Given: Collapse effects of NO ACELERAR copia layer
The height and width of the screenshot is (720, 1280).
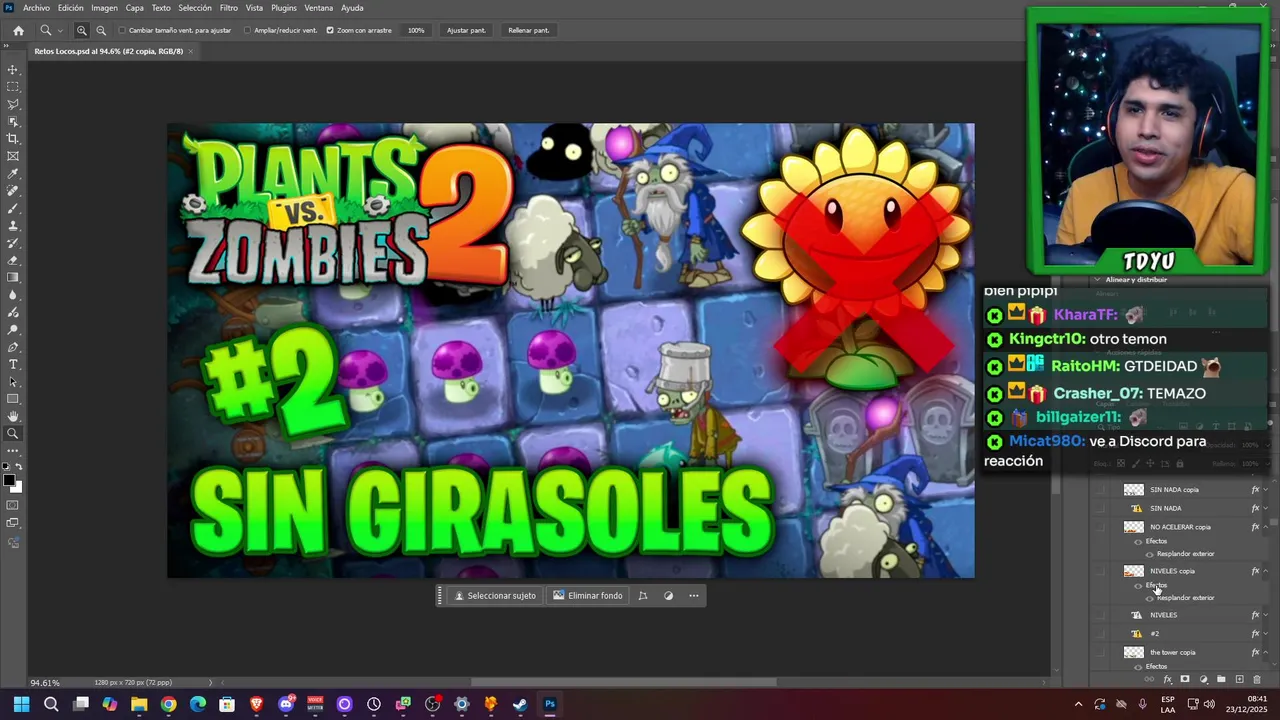Looking at the screenshot, I should [1266, 527].
